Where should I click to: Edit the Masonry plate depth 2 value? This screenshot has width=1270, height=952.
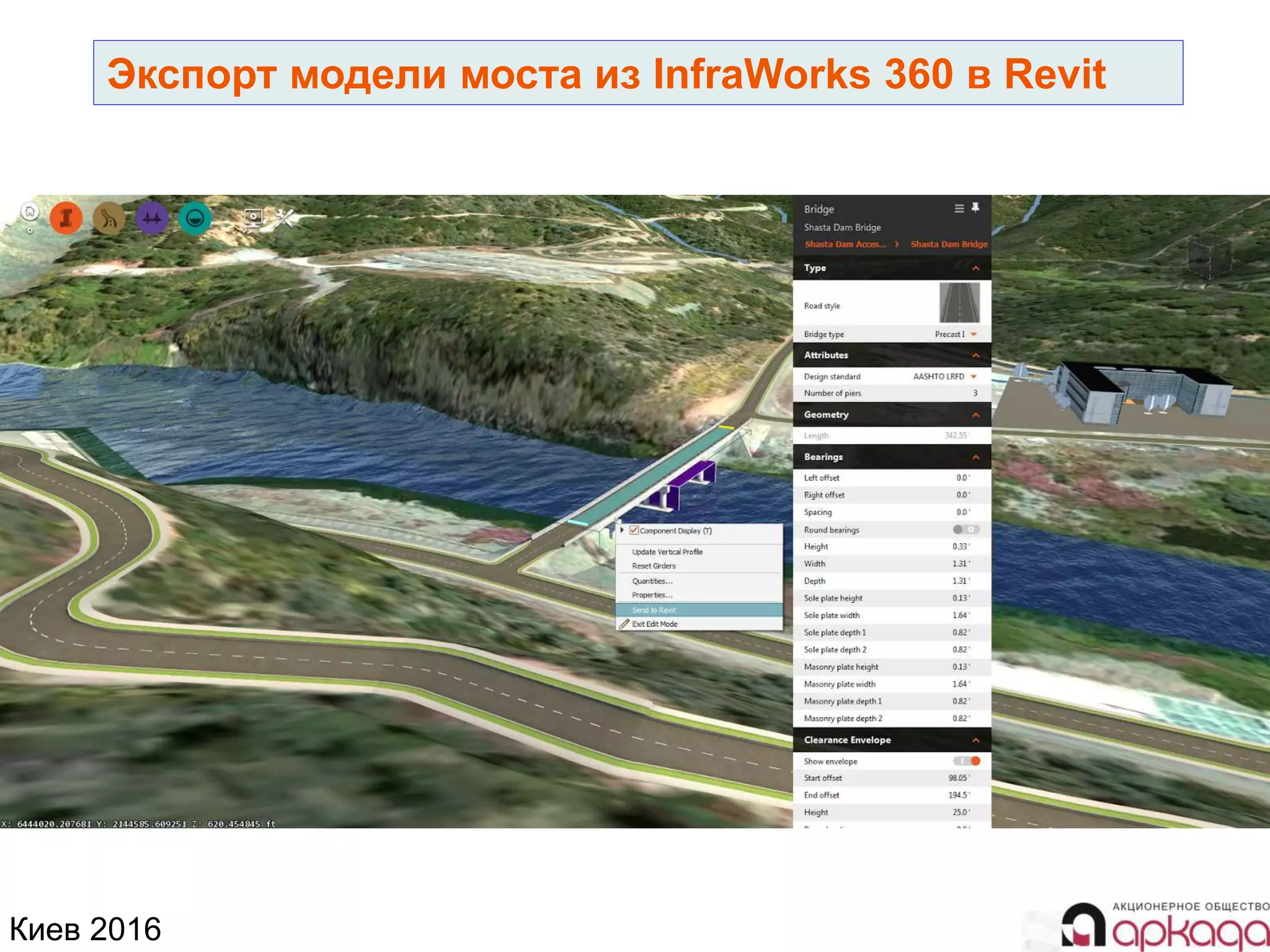click(x=961, y=719)
